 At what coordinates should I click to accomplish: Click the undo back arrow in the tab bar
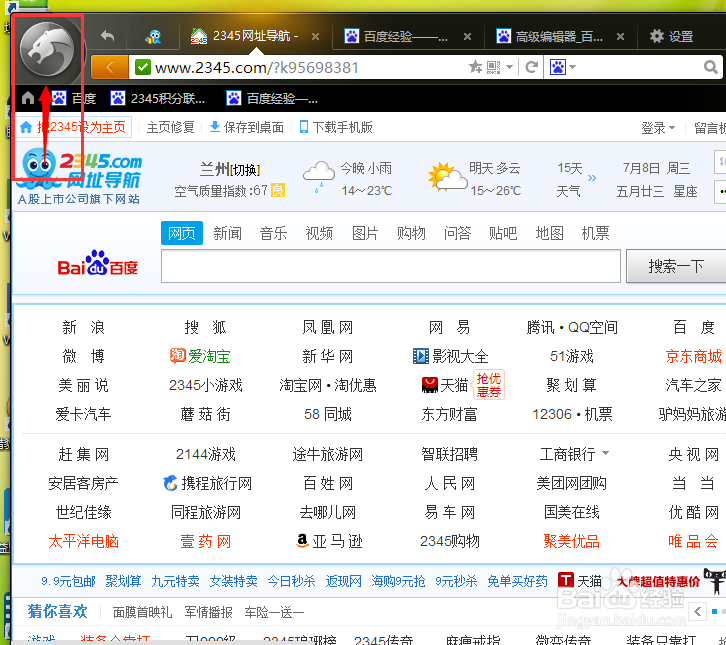coord(107,36)
